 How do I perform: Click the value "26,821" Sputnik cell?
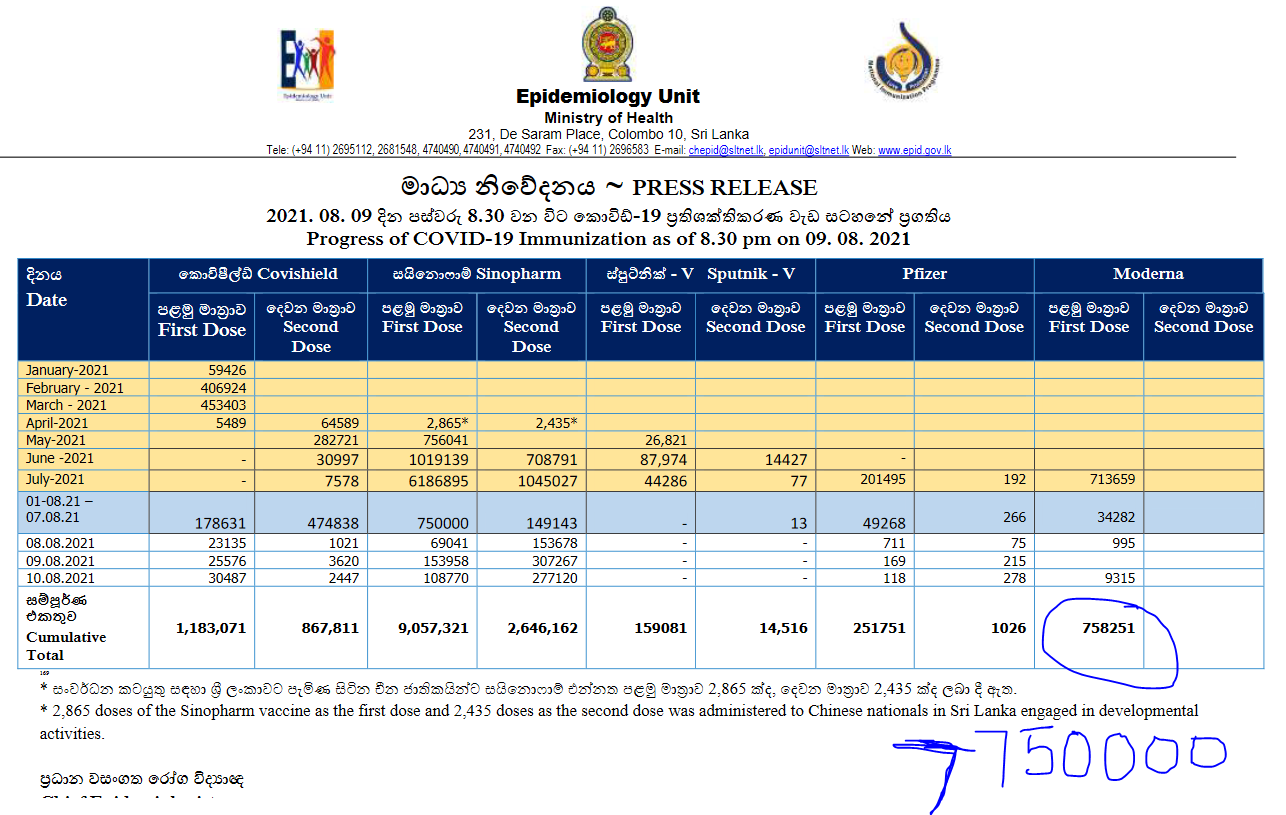pos(667,440)
